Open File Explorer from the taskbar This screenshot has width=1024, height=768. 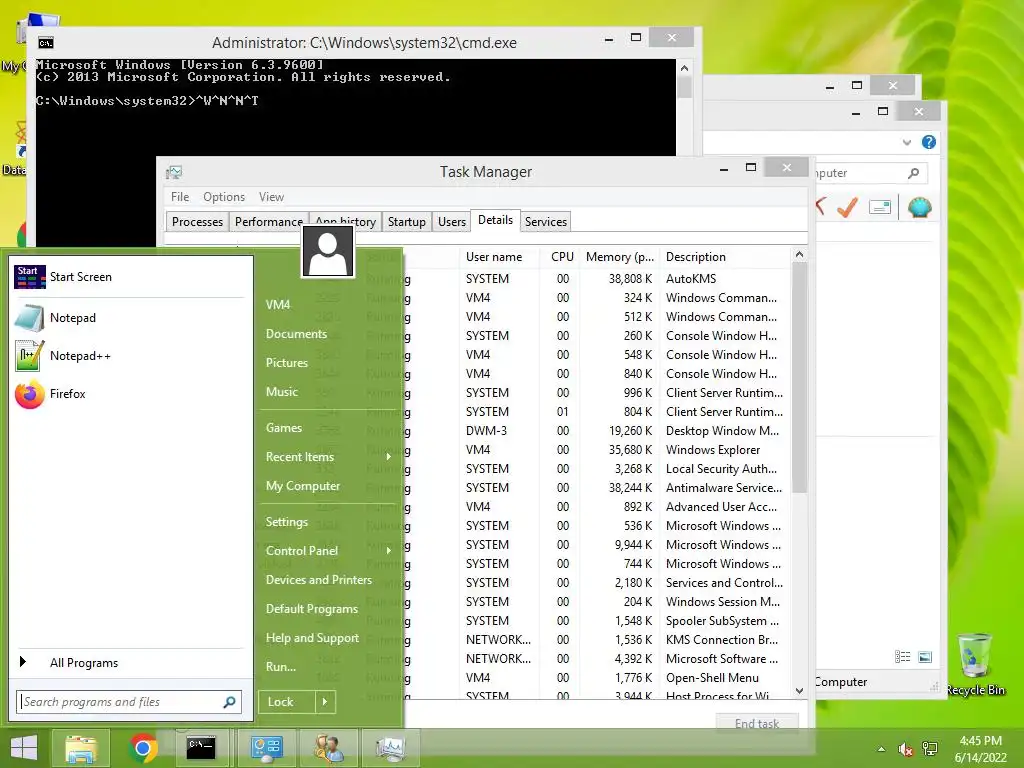pyautogui.click(x=80, y=748)
